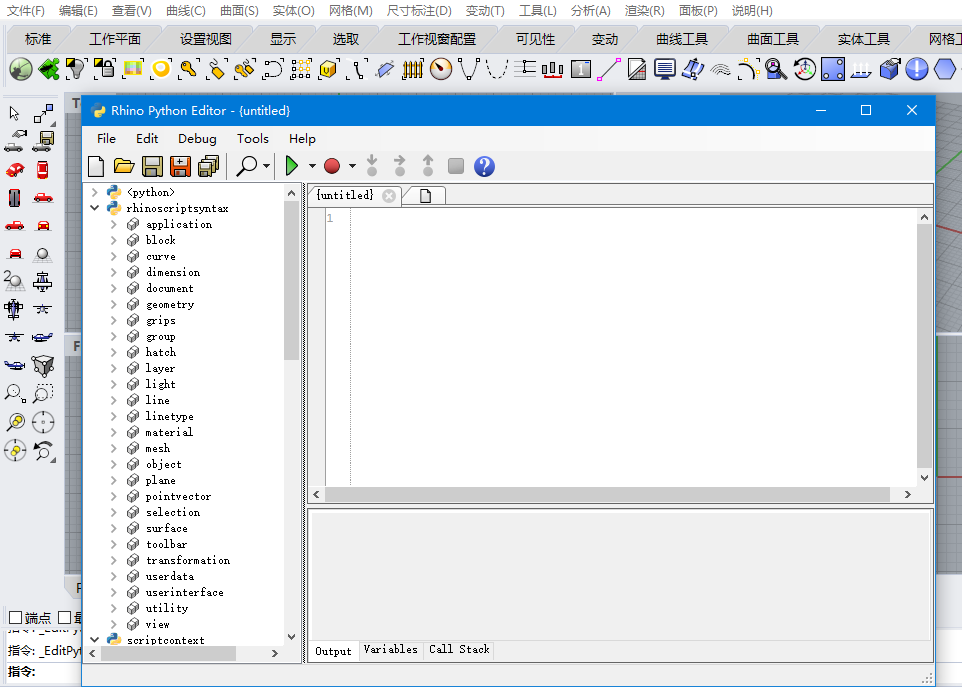The height and width of the screenshot is (687, 962).
Task: Click the blue exclamation circle icon
Action: coord(917,69)
